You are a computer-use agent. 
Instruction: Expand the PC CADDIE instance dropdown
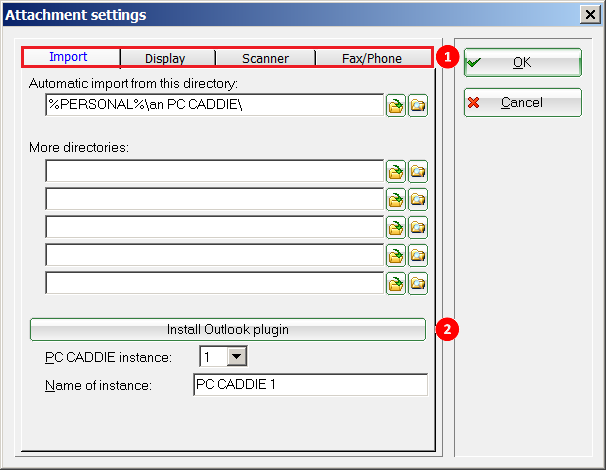point(237,357)
